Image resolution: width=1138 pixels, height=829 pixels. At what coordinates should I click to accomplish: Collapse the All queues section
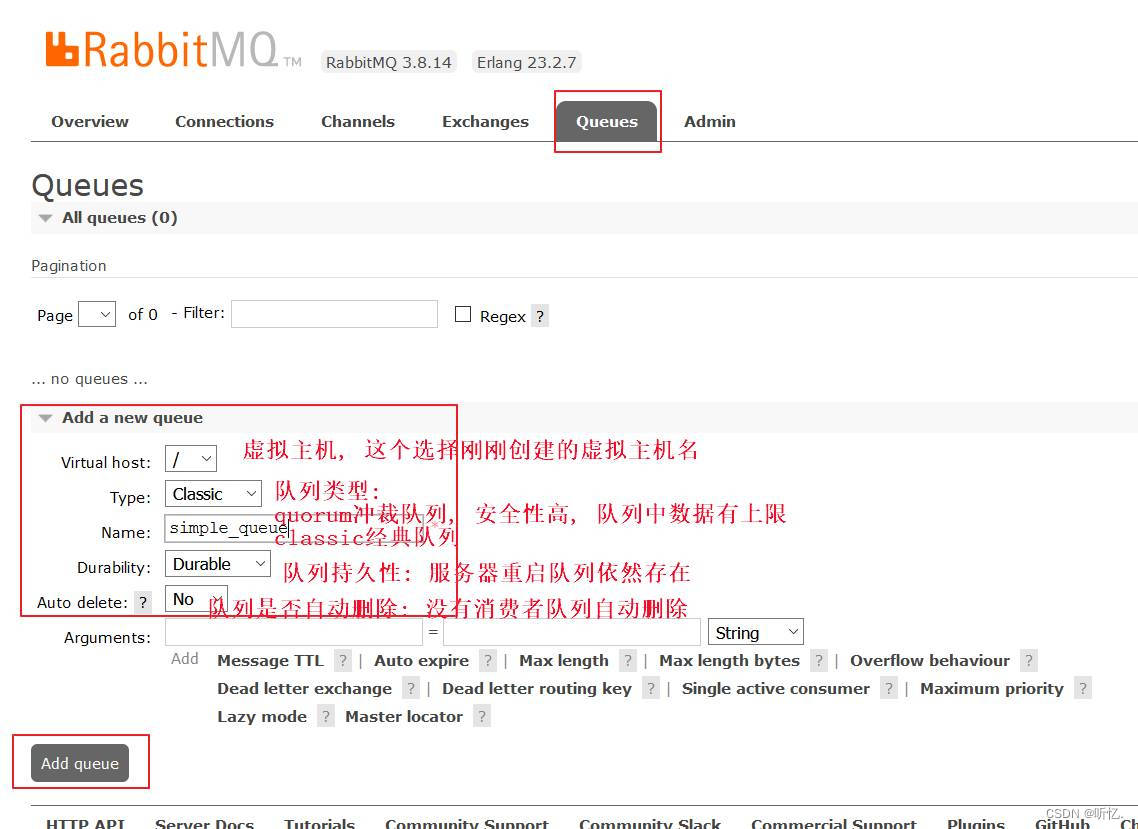click(44, 217)
